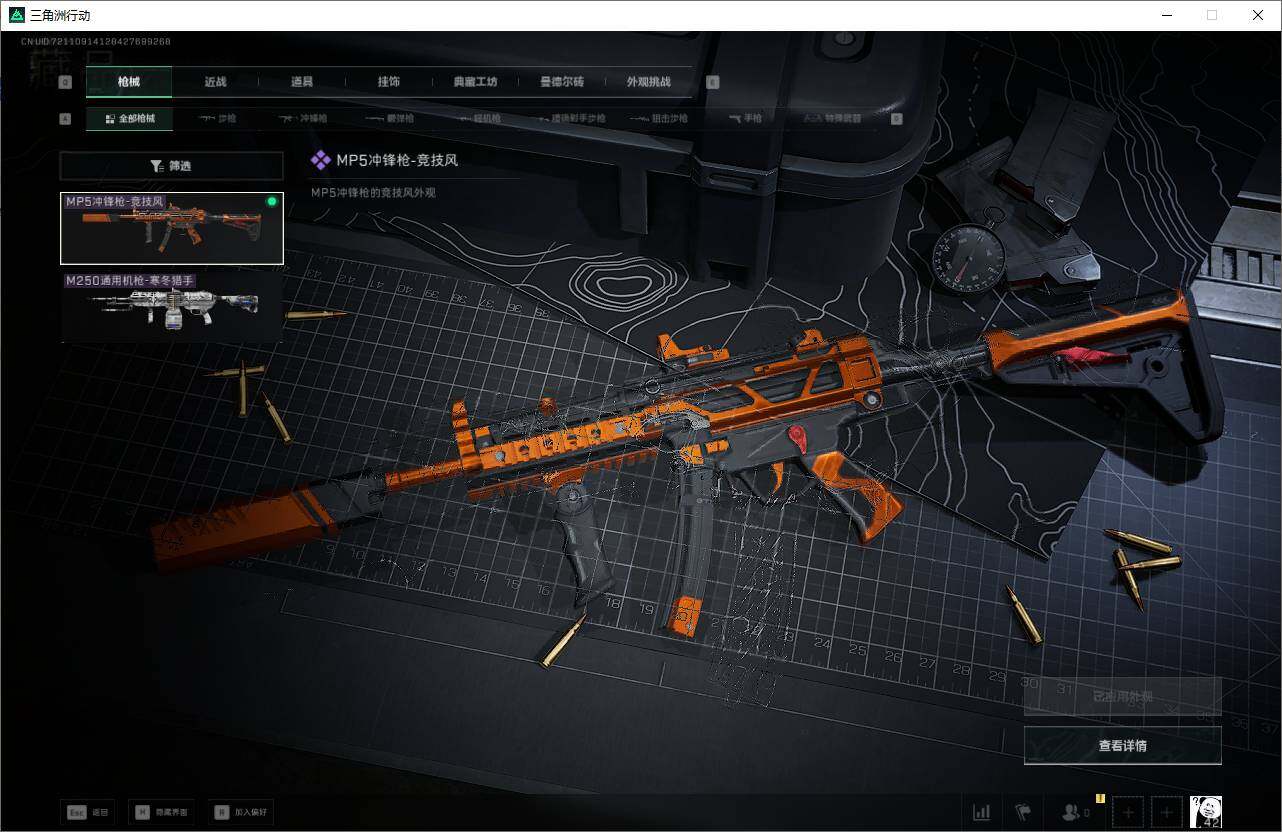Open the 外观挑战 tab
1282x832 pixels.
click(x=649, y=82)
